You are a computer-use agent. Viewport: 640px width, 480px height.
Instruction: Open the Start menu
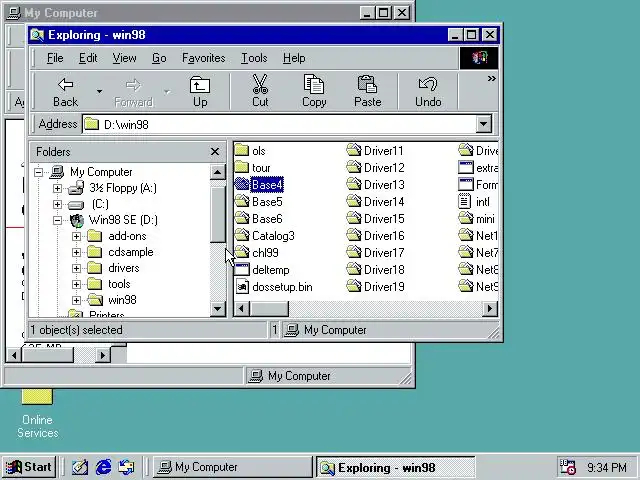pyautogui.click(x=29, y=467)
